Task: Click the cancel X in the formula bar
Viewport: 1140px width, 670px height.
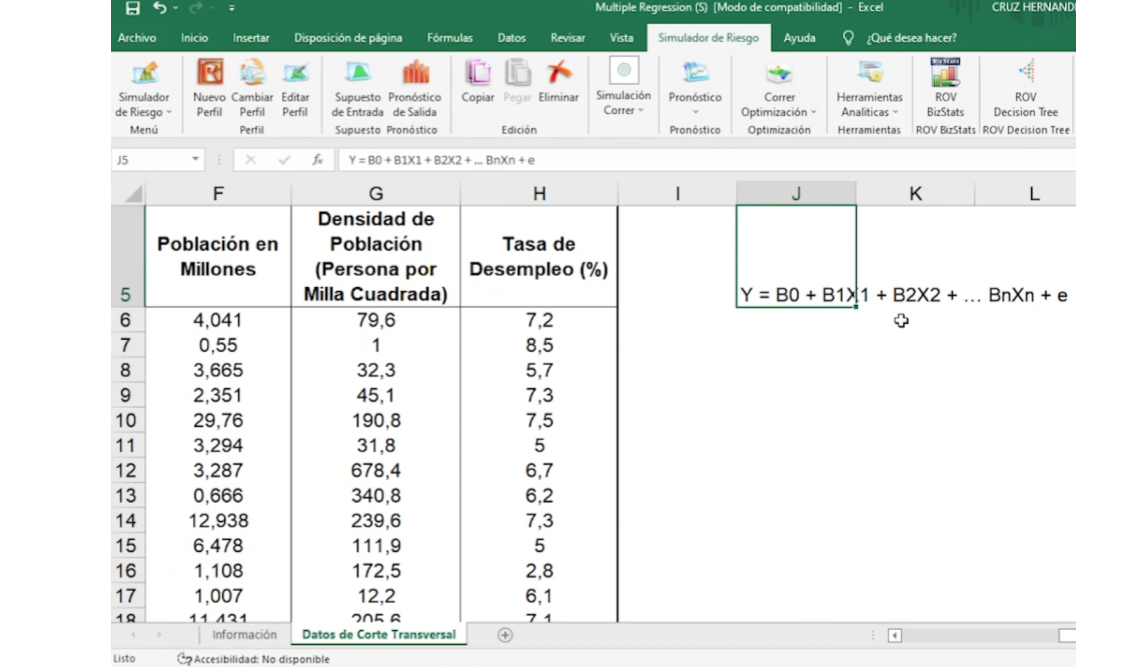Action: point(250,160)
